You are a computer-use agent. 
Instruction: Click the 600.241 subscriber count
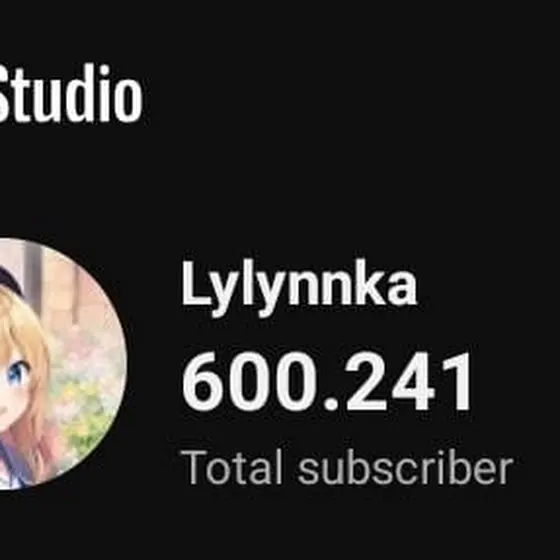pyautogui.click(x=327, y=381)
